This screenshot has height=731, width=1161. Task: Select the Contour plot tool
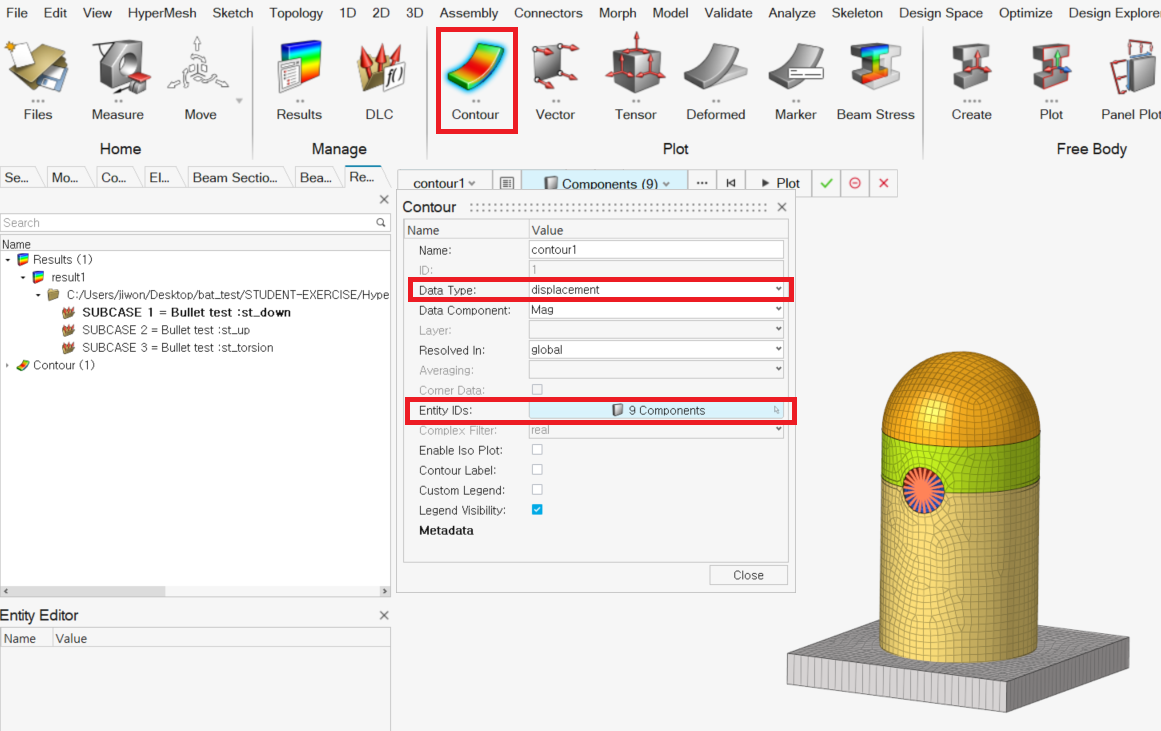coord(475,80)
